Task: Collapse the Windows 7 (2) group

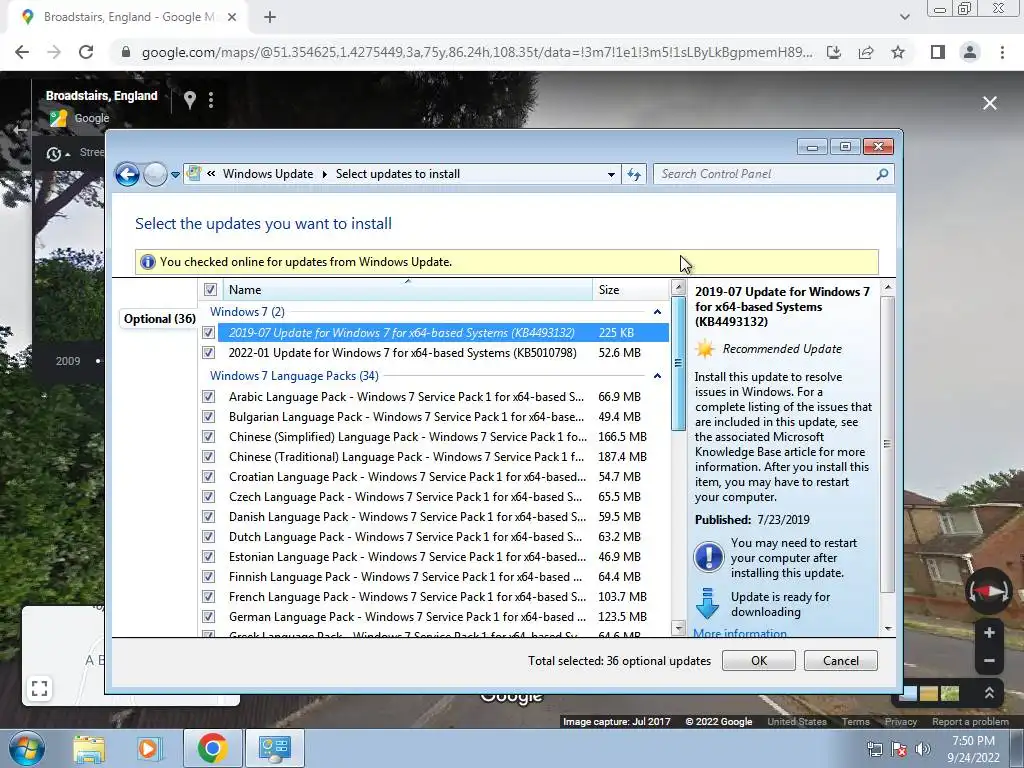Action: click(657, 312)
